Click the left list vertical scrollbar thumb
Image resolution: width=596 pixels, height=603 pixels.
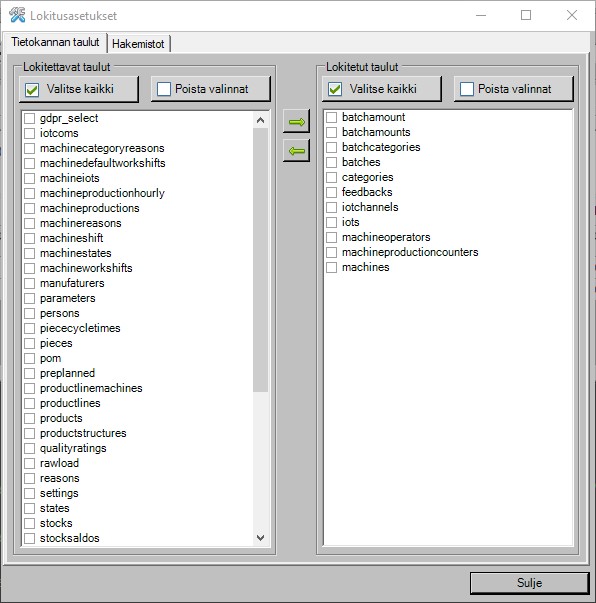pos(260,260)
